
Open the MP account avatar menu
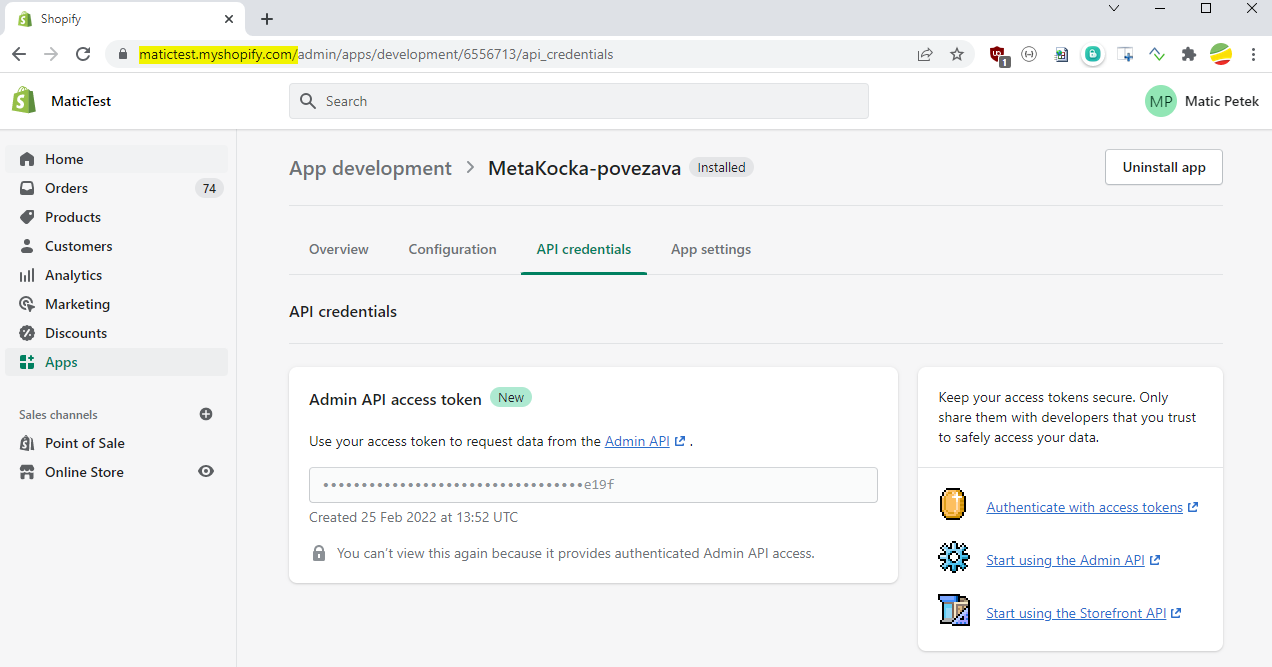coord(1161,101)
